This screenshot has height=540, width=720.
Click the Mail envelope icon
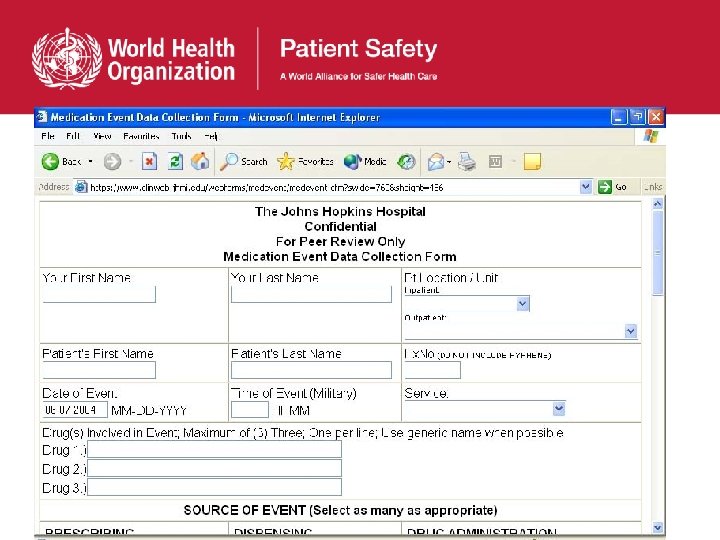tap(436, 162)
